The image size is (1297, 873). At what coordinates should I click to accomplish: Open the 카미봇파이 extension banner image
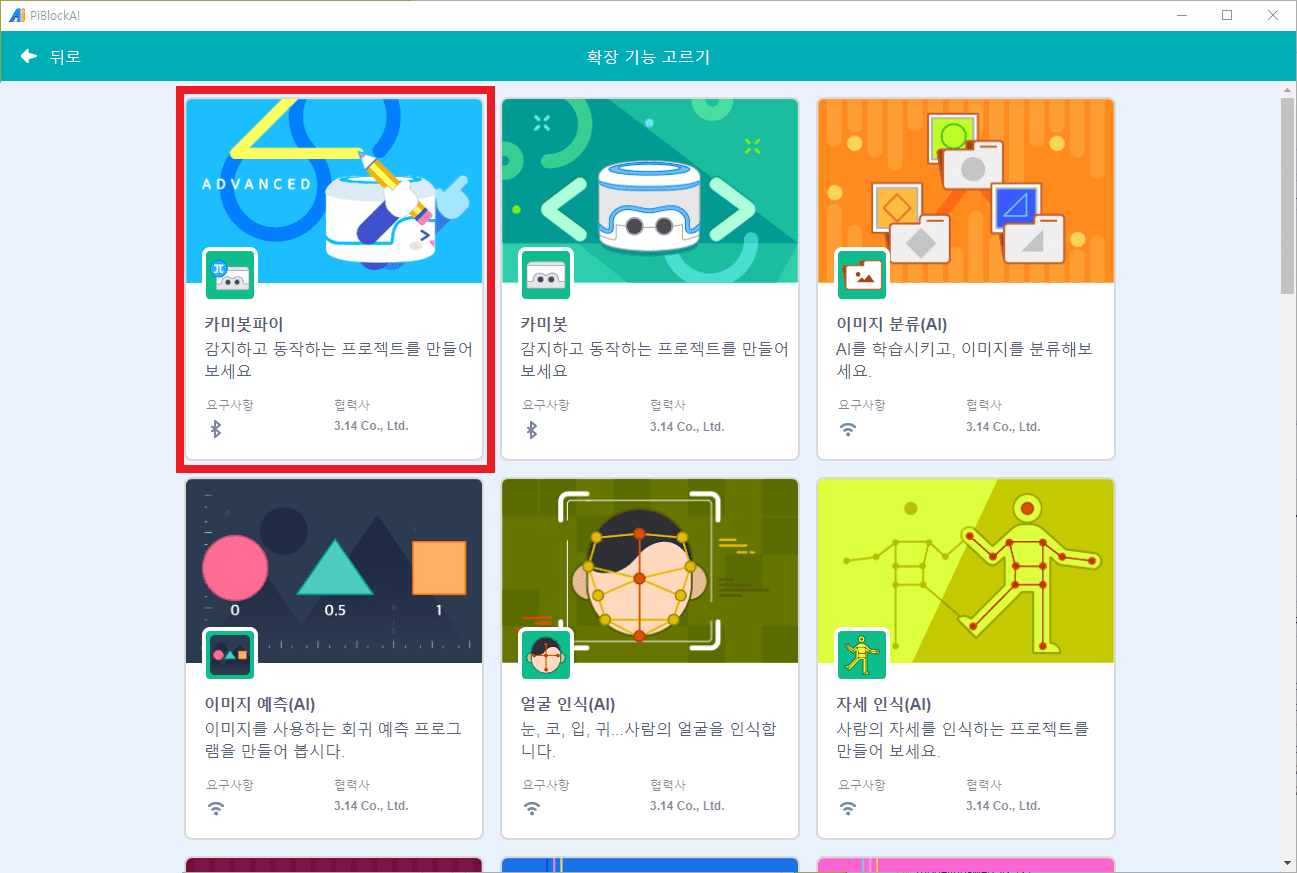pyautogui.click(x=334, y=191)
